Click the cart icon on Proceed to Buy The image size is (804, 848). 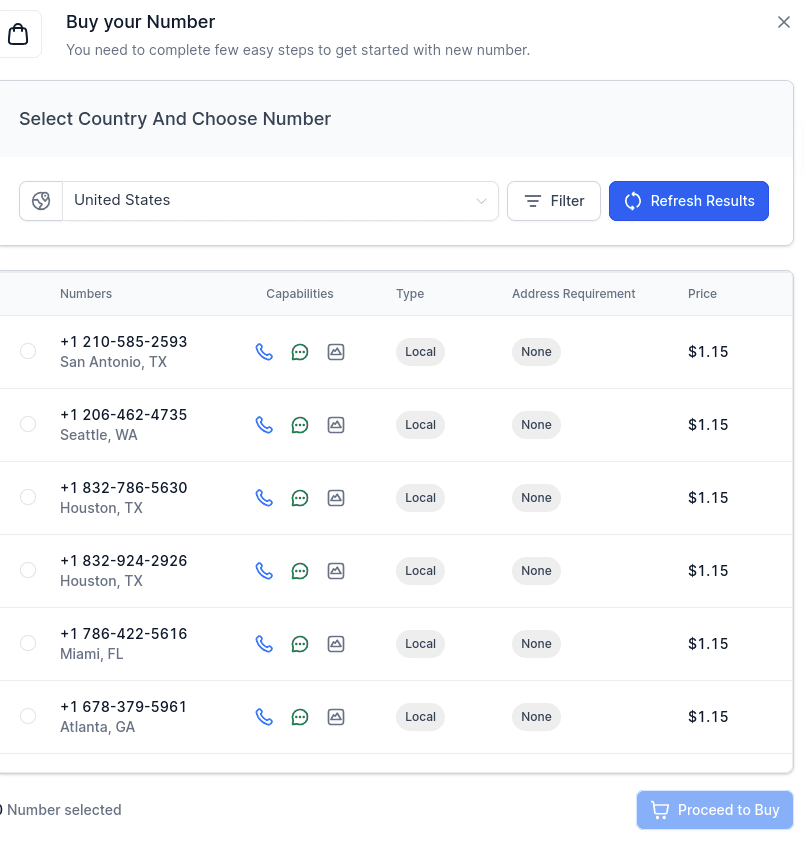(661, 810)
